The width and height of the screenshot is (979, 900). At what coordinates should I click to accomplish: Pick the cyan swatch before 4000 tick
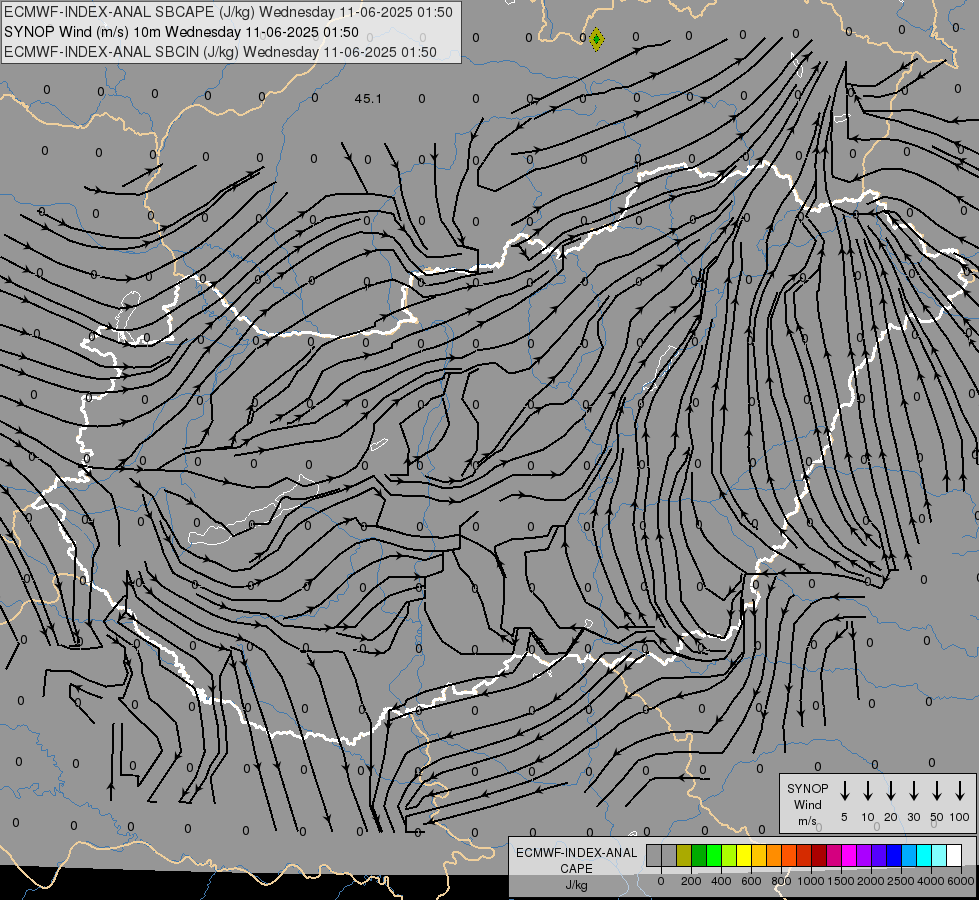[924, 855]
